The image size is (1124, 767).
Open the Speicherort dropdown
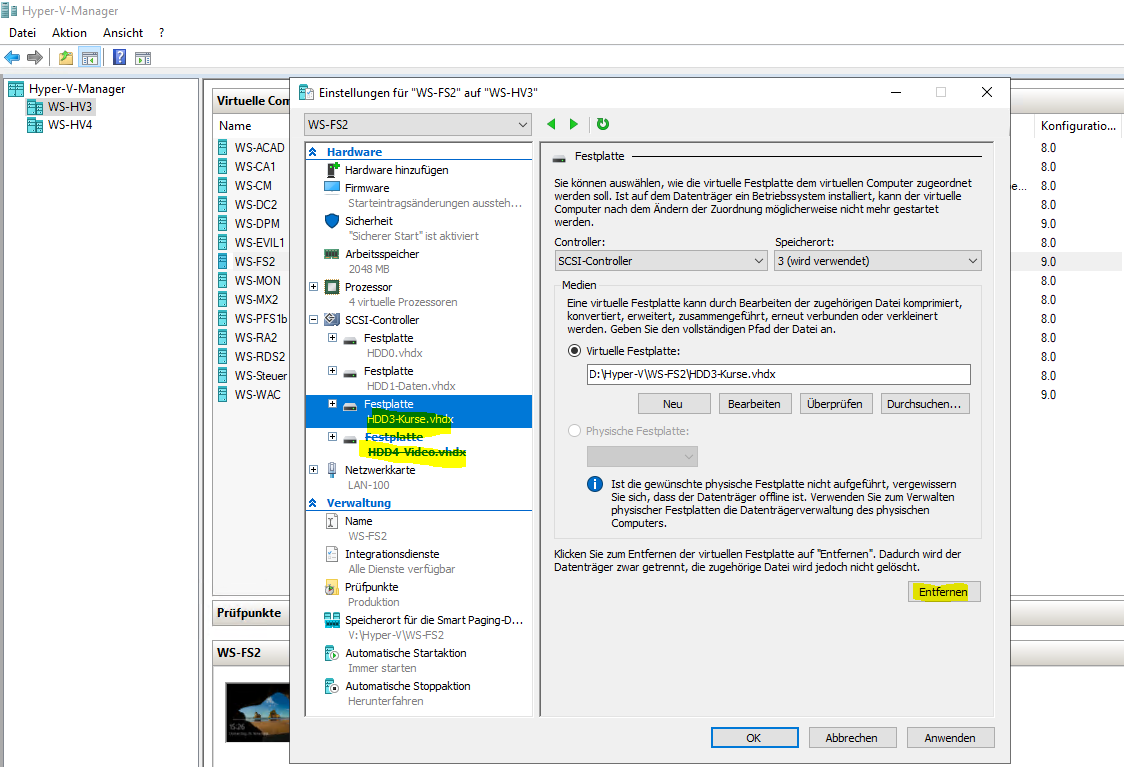(x=878, y=261)
